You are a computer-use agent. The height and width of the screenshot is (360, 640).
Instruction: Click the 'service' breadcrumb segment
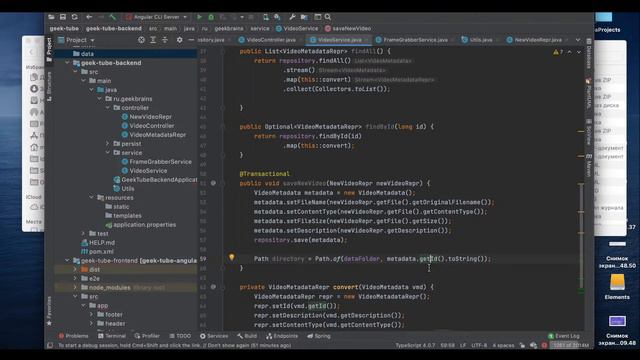260,29
